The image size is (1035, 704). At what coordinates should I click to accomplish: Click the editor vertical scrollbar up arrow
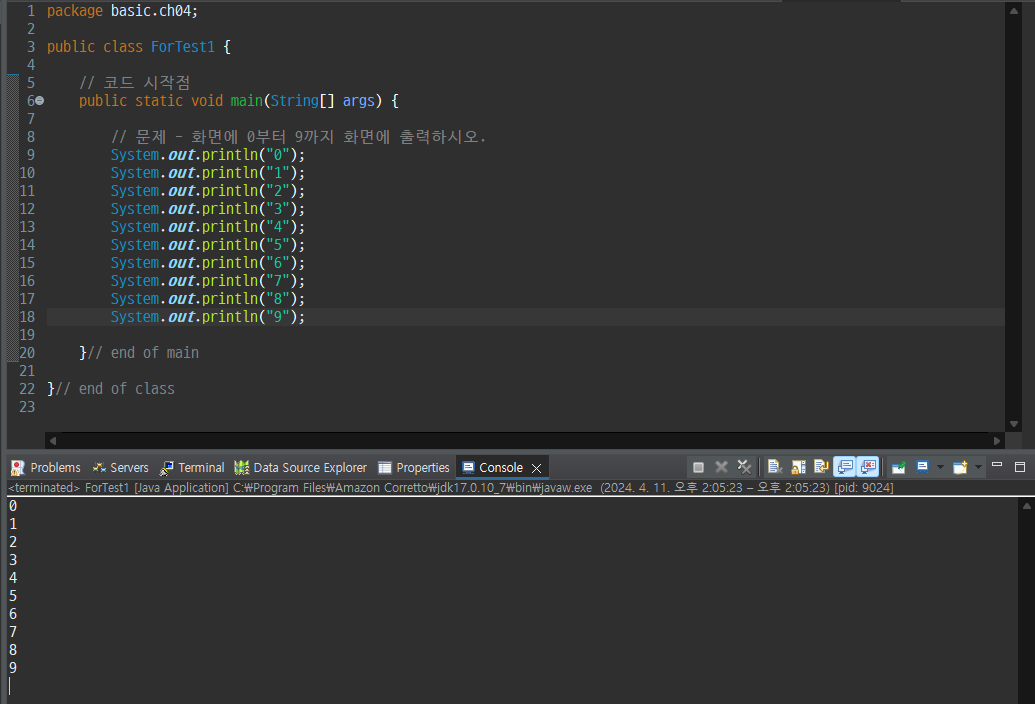tap(1013, 11)
